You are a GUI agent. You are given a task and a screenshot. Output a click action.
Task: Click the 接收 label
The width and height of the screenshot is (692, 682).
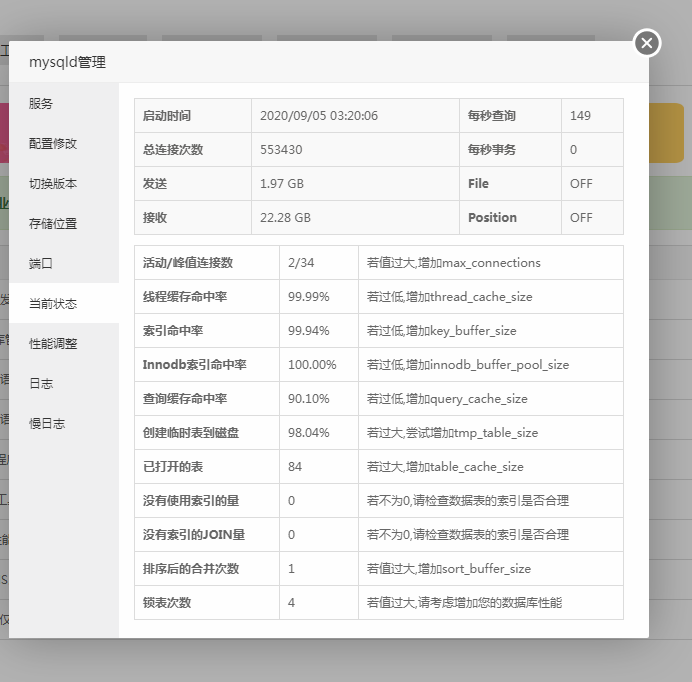coord(155,218)
